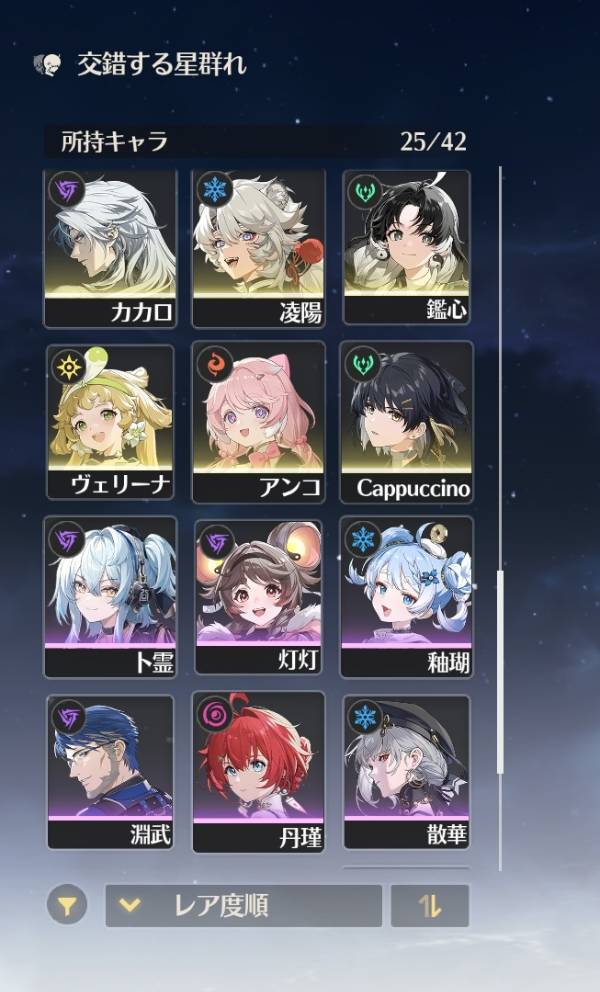Click the aero icon on 鑑心

click(366, 192)
